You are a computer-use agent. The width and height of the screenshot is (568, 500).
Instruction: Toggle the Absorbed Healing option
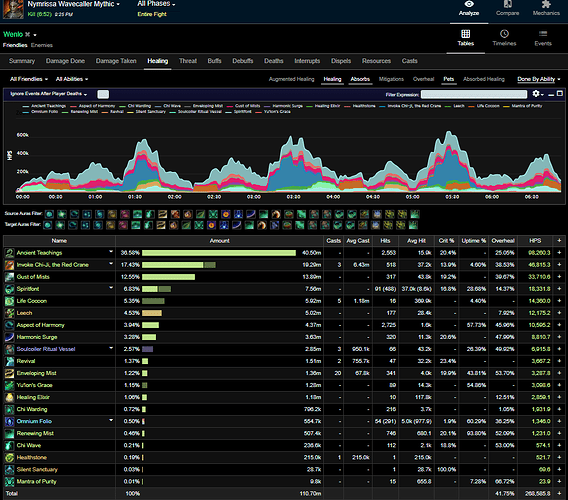tap(484, 79)
